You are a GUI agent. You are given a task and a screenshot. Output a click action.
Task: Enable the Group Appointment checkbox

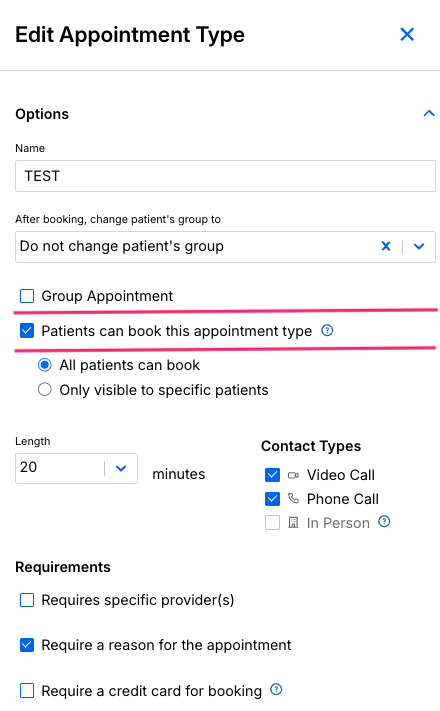tap(27, 296)
